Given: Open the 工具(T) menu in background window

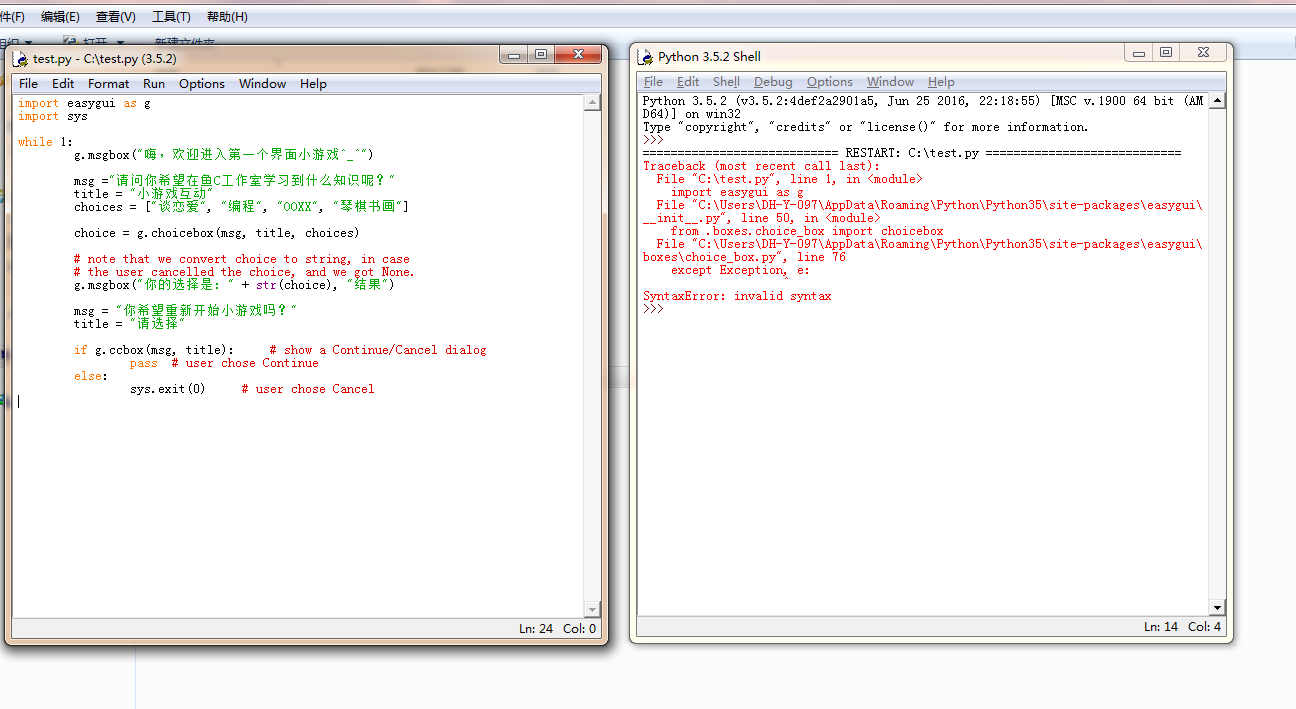Looking at the screenshot, I should tap(171, 17).
